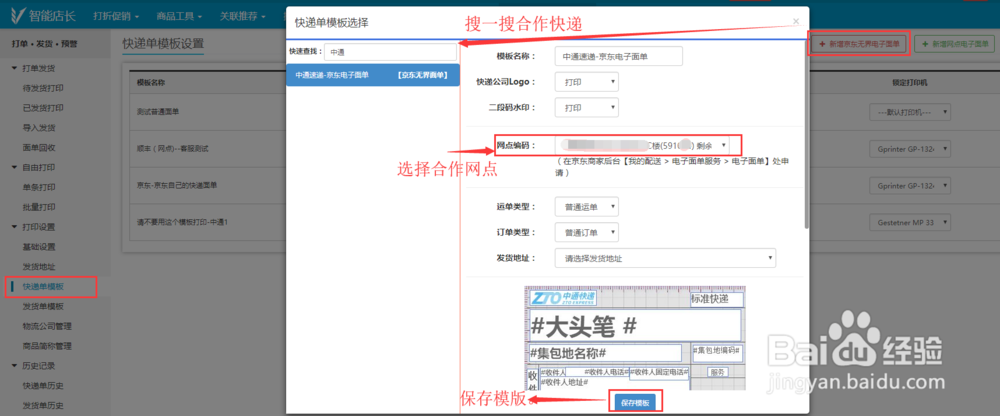Open 导入发货 in sidebar

coord(39,128)
